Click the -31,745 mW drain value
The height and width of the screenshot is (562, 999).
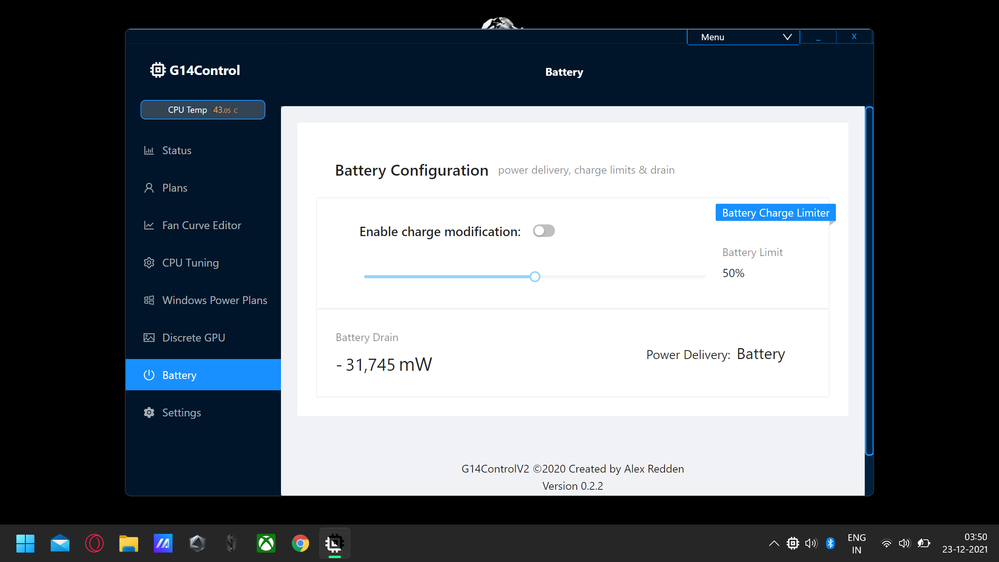[384, 364]
